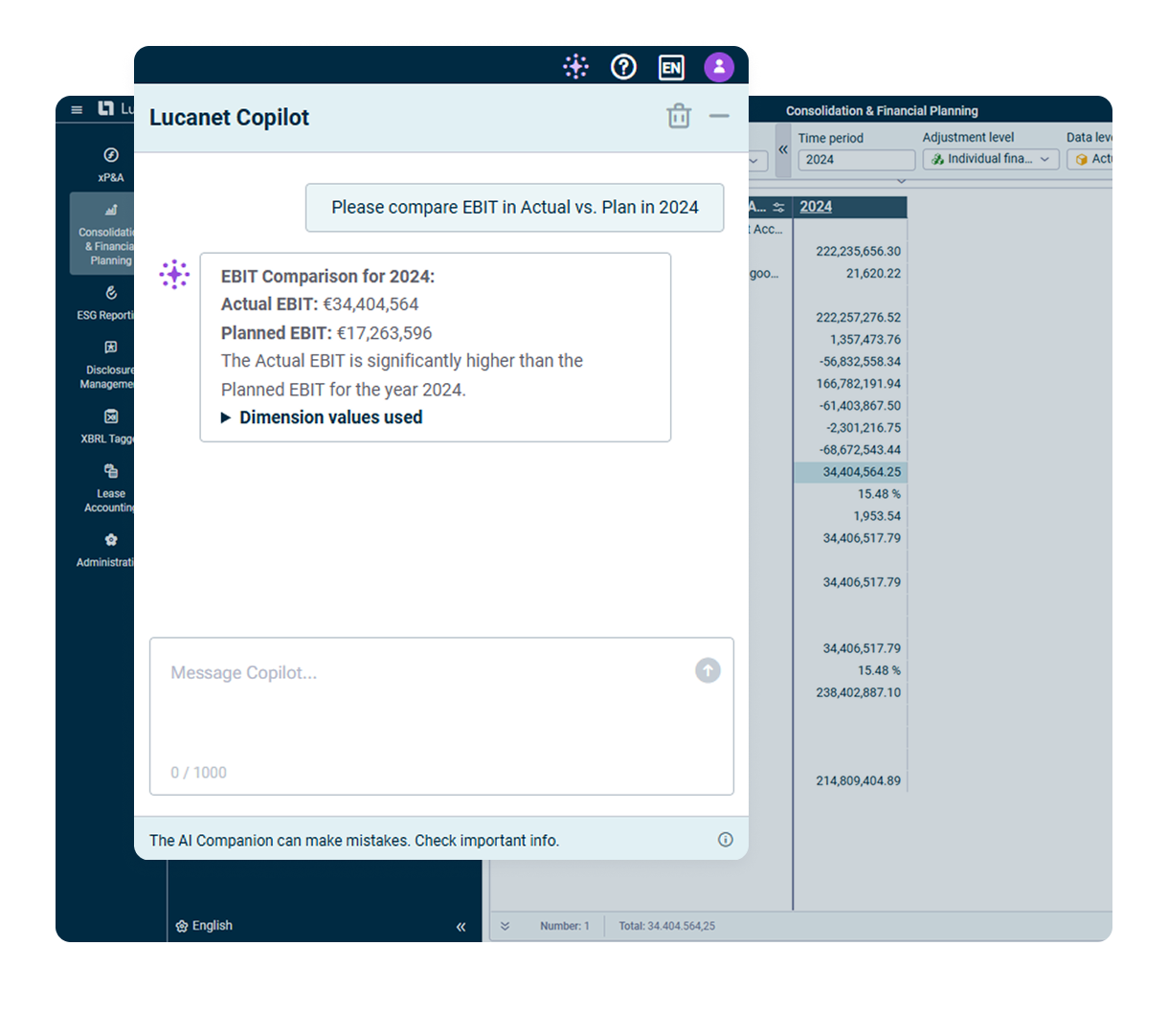Open the help question mark icon

click(x=623, y=67)
